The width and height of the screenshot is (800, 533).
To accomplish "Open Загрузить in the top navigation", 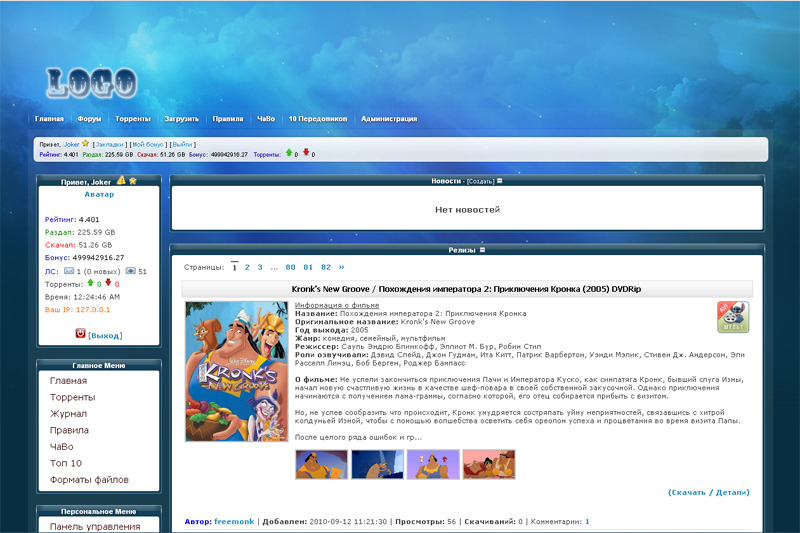I will [182, 119].
